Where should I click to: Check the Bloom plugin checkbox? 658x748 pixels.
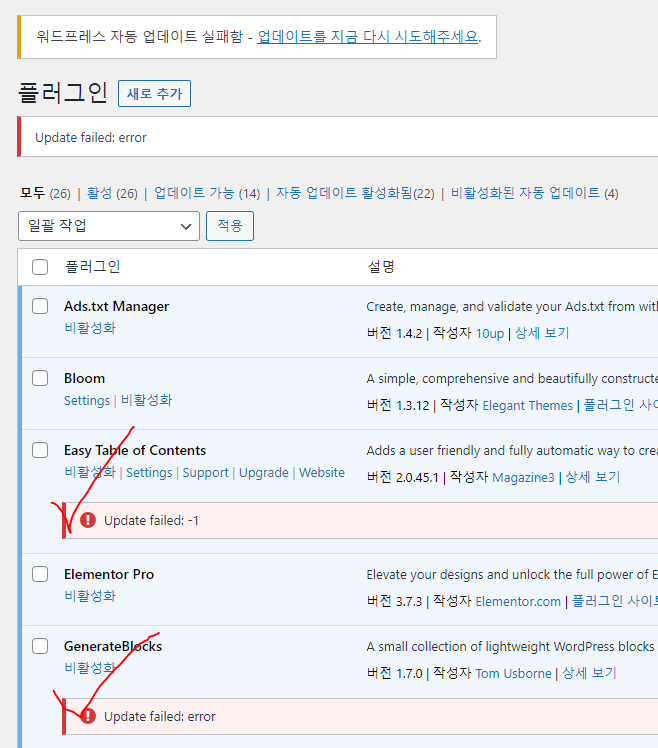40,378
